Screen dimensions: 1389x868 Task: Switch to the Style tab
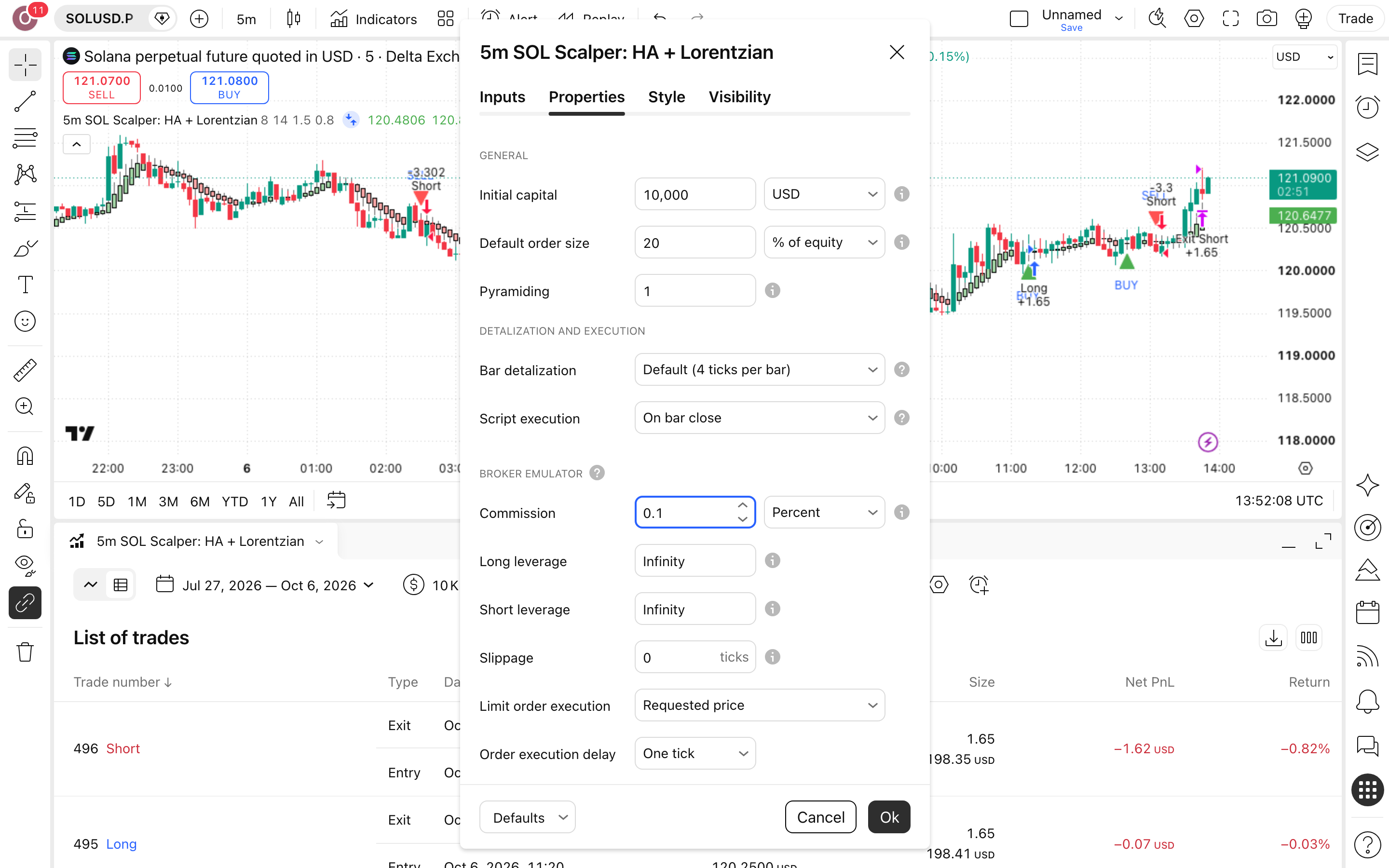(x=667, y=96)
